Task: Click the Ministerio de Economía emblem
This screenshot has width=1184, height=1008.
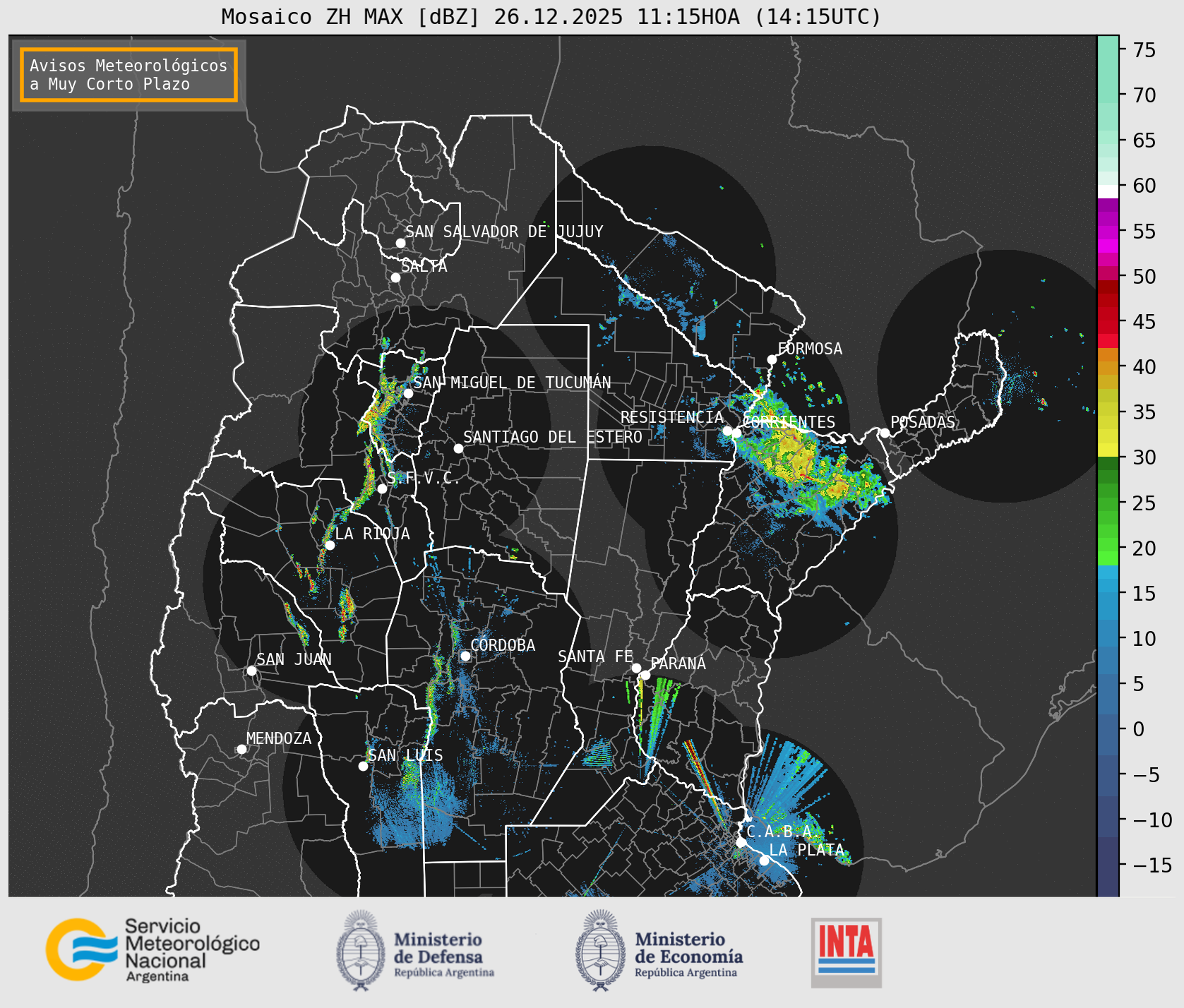Action: point(601,950)
